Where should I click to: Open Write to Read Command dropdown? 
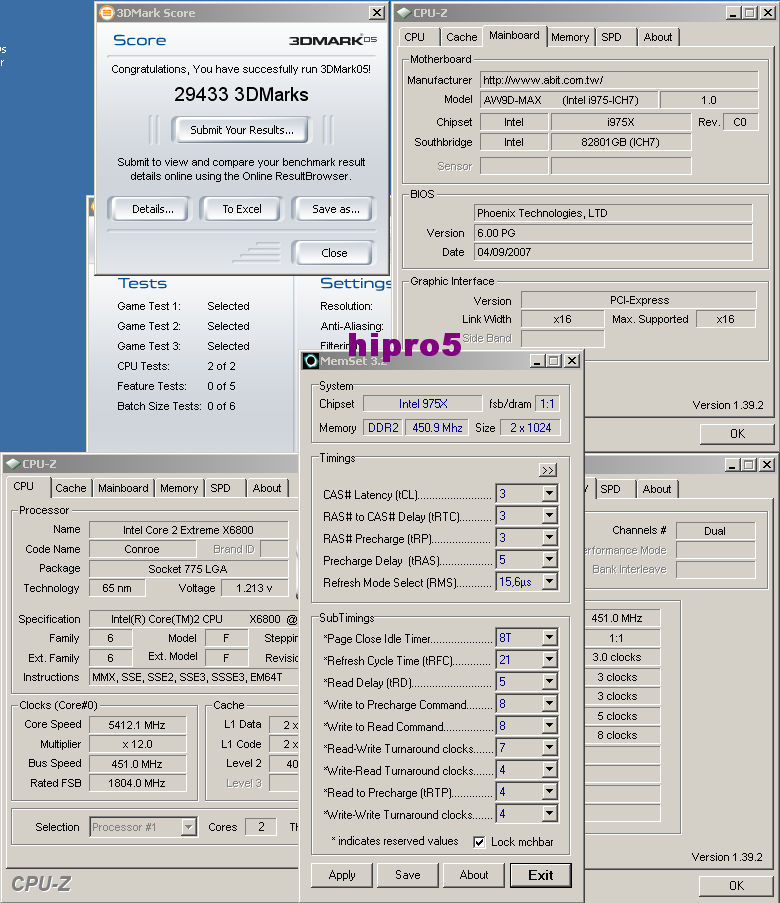pyautogui.click(x=550, y=726)
